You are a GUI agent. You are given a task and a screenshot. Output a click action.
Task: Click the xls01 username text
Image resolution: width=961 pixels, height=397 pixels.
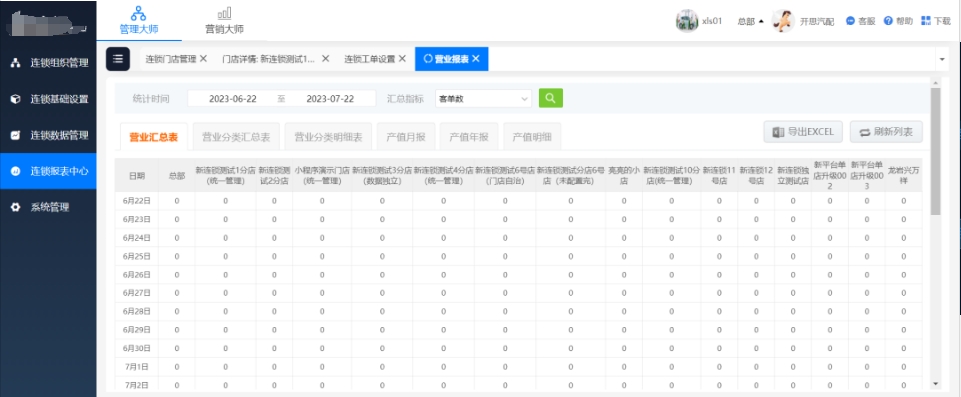coord(712,21)
